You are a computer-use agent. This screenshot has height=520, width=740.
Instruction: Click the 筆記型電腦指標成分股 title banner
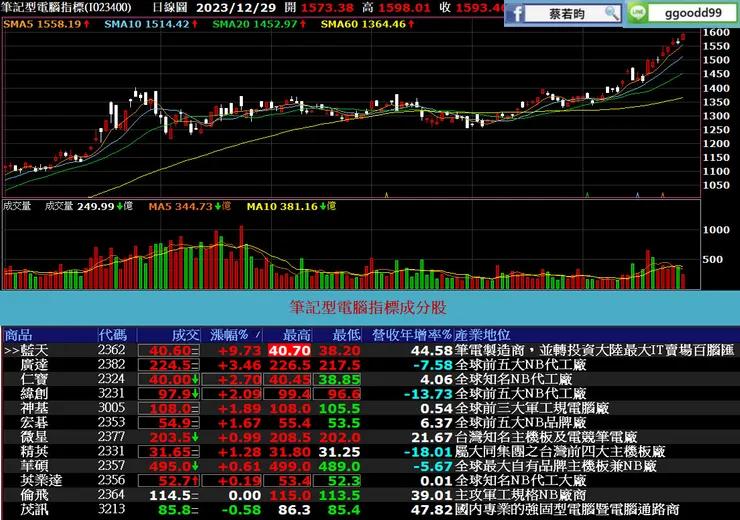(x=368, y=308)
